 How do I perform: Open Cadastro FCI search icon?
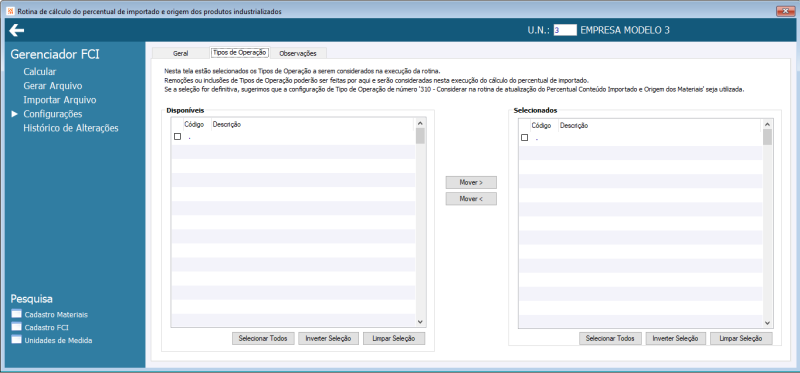[x=16, y=327]
